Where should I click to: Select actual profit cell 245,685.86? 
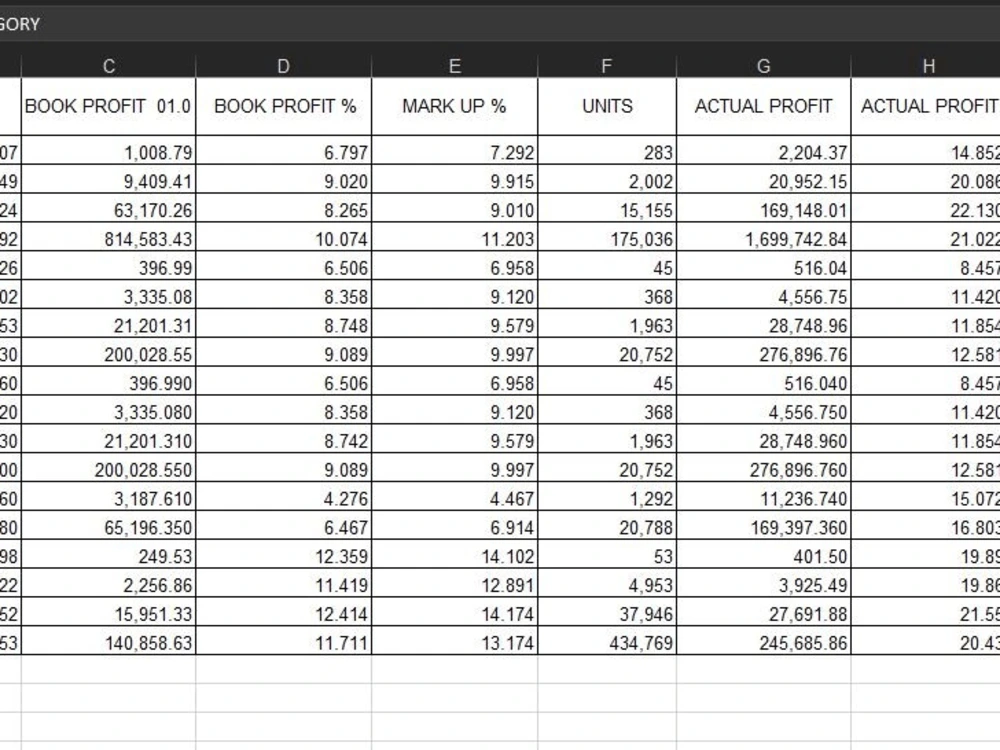click(763, 640)
